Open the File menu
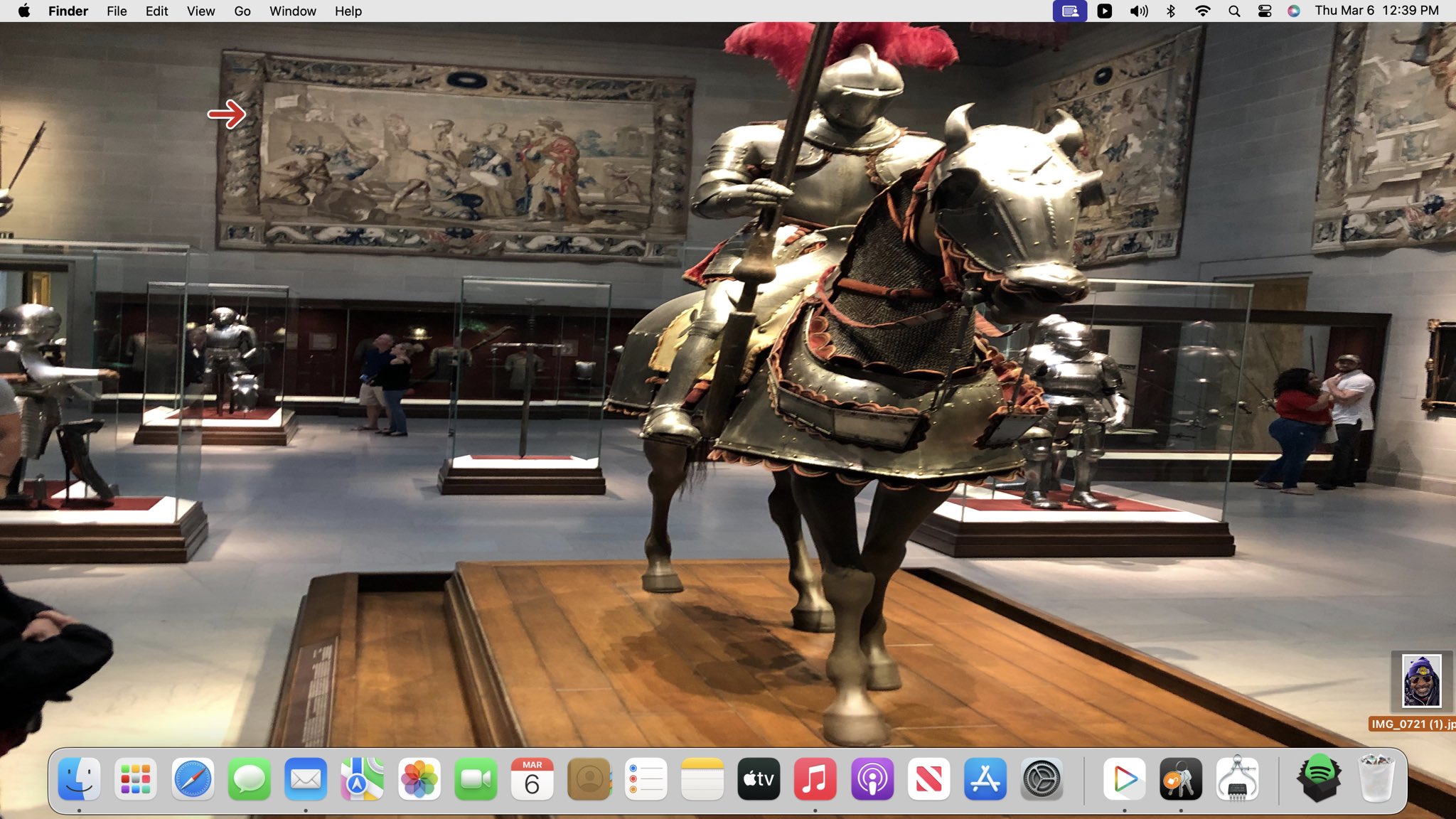 tap(117, 11)
